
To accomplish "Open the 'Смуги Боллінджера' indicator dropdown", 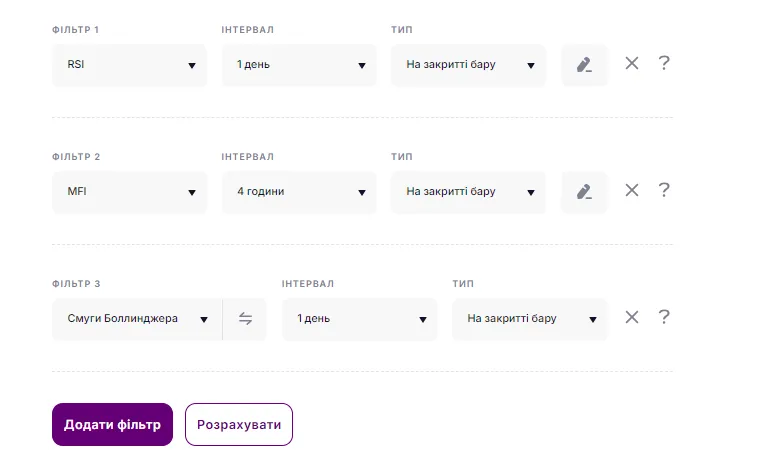I will click(x=136, y=319).
